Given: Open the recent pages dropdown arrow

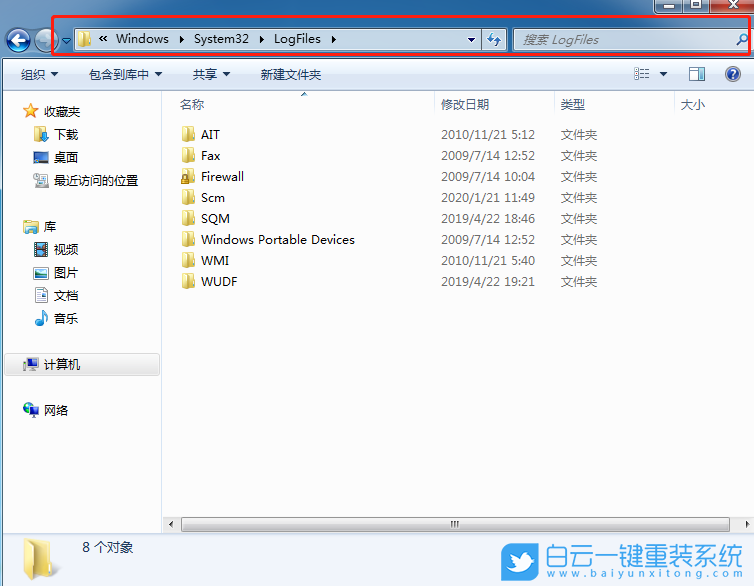Looking at the screenshot, I should click(x=66, y=41).
